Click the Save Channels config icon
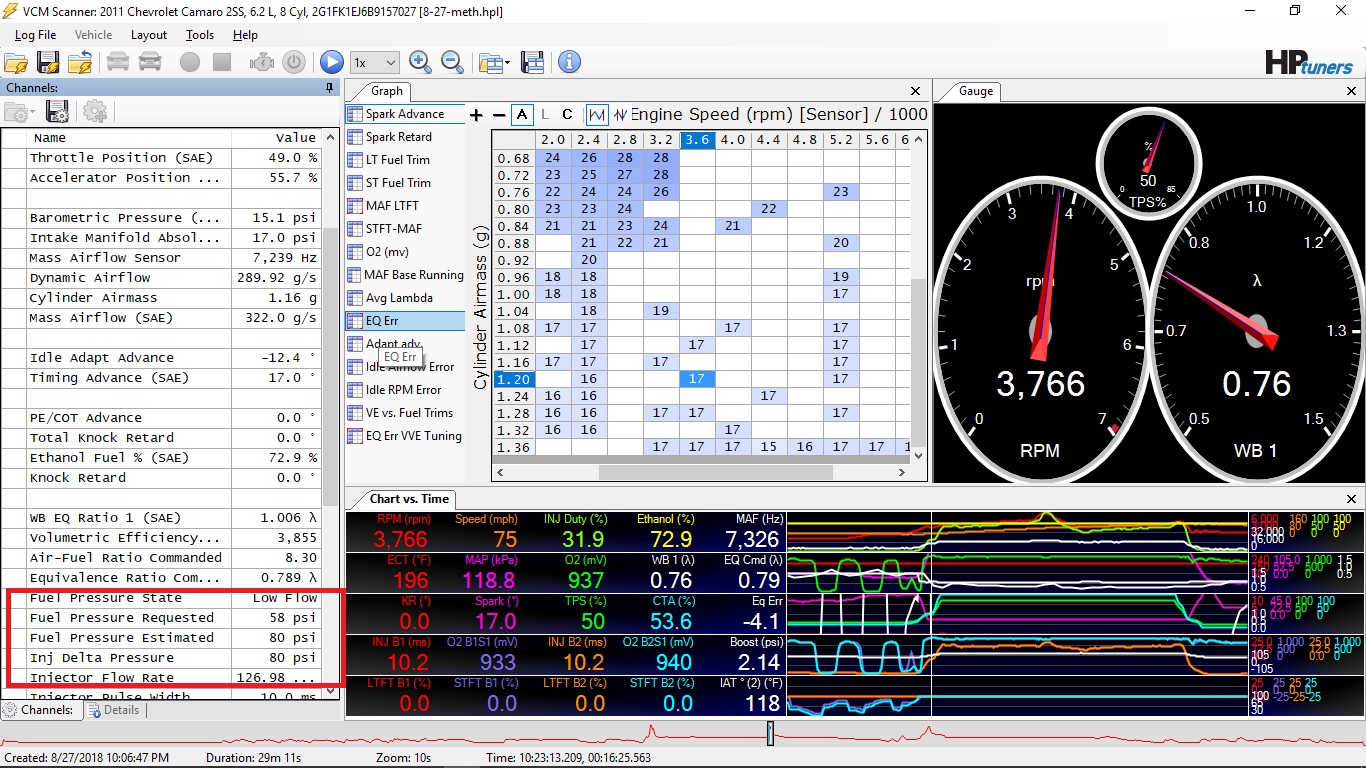1366x768 pixels. pyautogui.click(x=57, y=111)
